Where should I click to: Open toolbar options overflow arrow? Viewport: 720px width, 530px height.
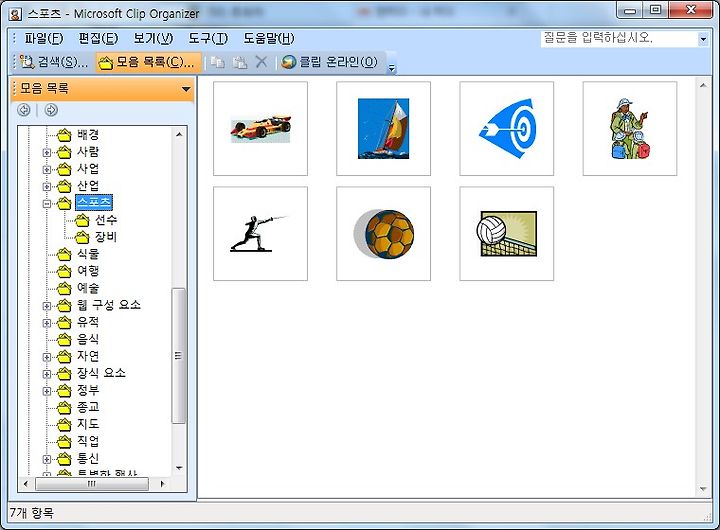[391, 68]
